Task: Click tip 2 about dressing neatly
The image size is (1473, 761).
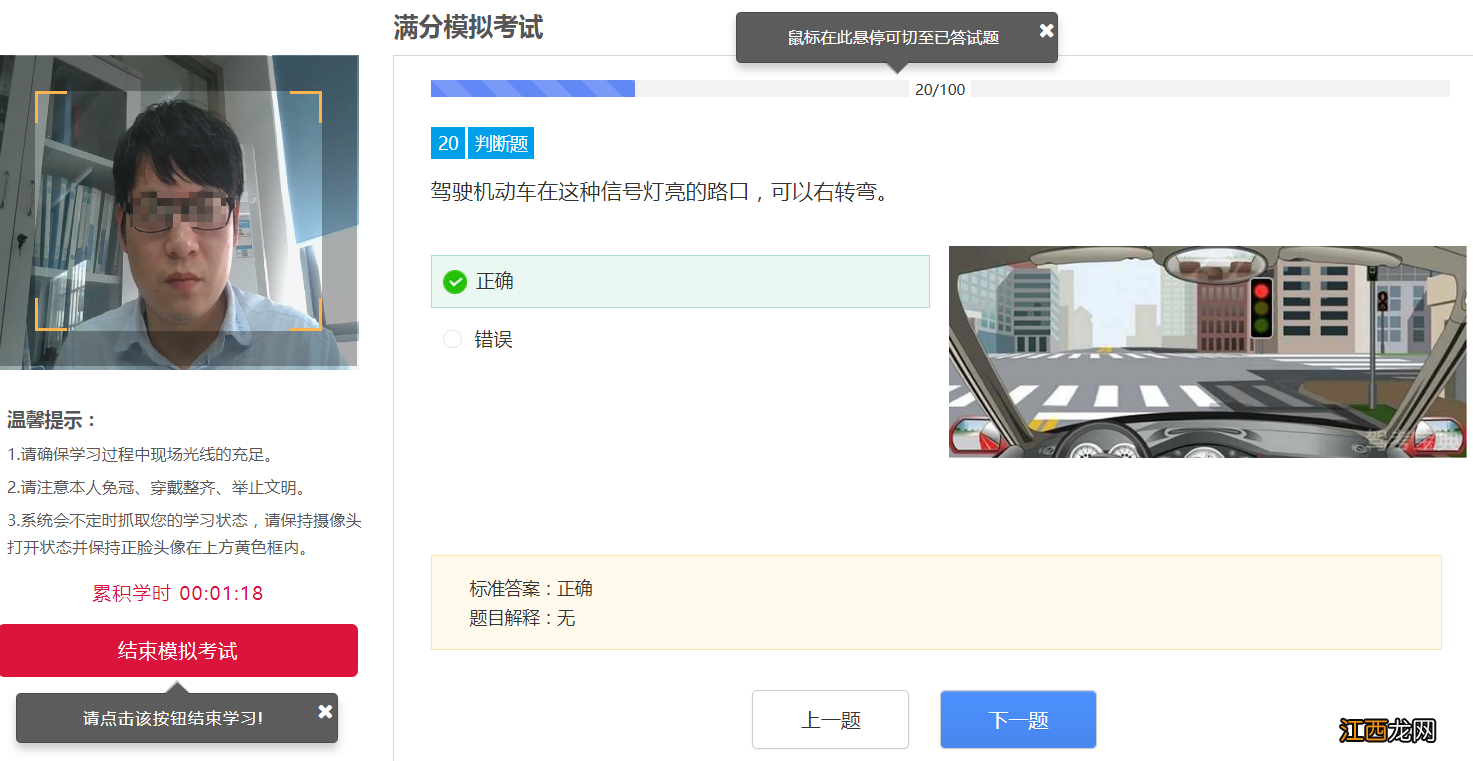Action: (x=157, y=488)
